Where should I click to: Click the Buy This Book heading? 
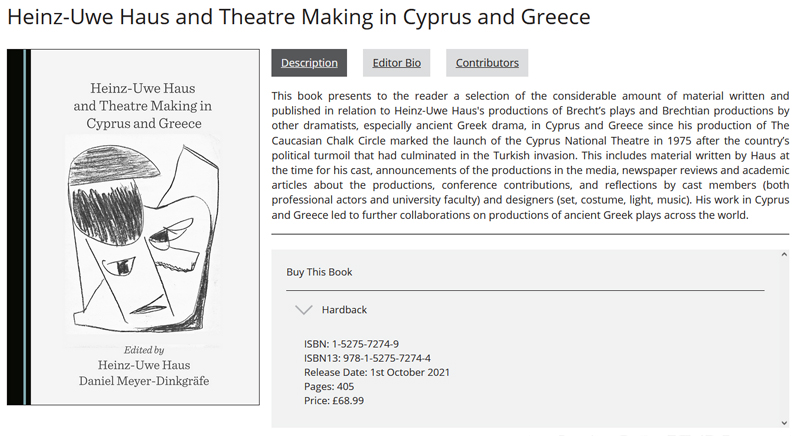click(x=319, y=272)
